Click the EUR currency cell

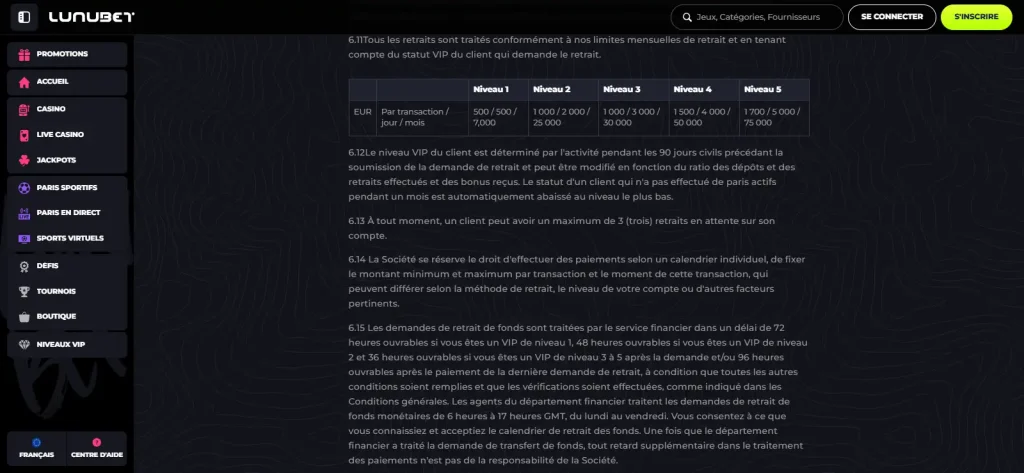[363, 118]
